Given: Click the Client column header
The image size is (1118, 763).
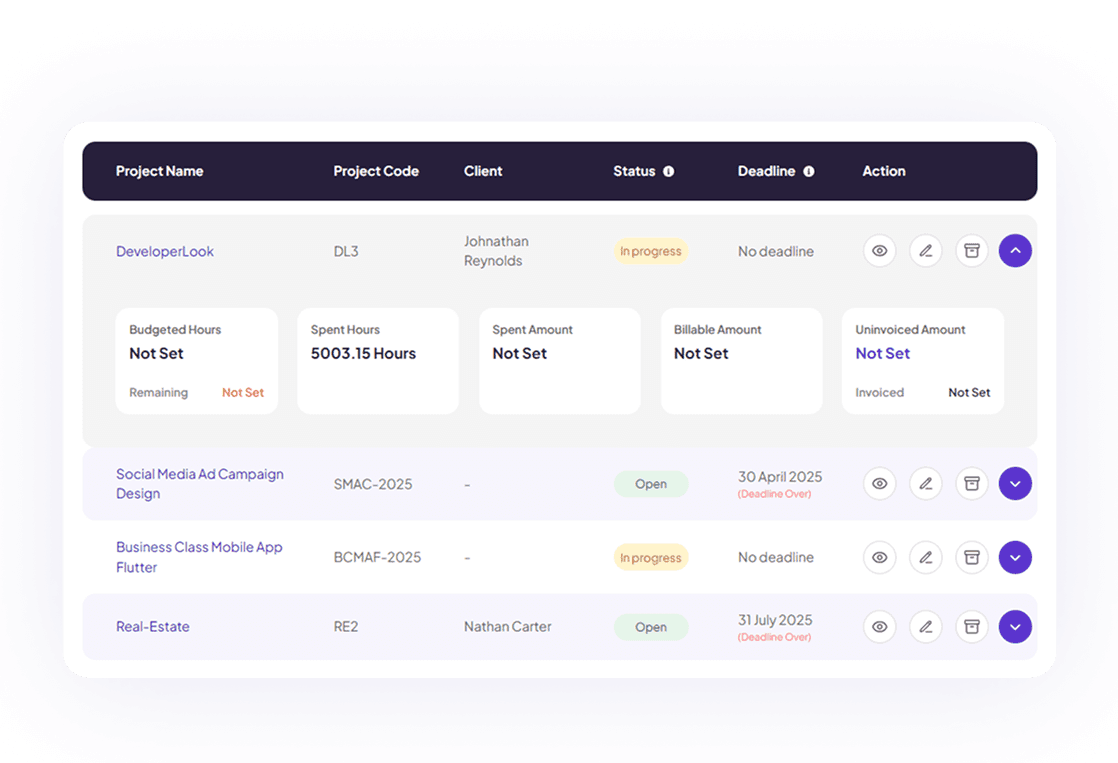Looking at the screenshot, I should [x=483, y=171].
